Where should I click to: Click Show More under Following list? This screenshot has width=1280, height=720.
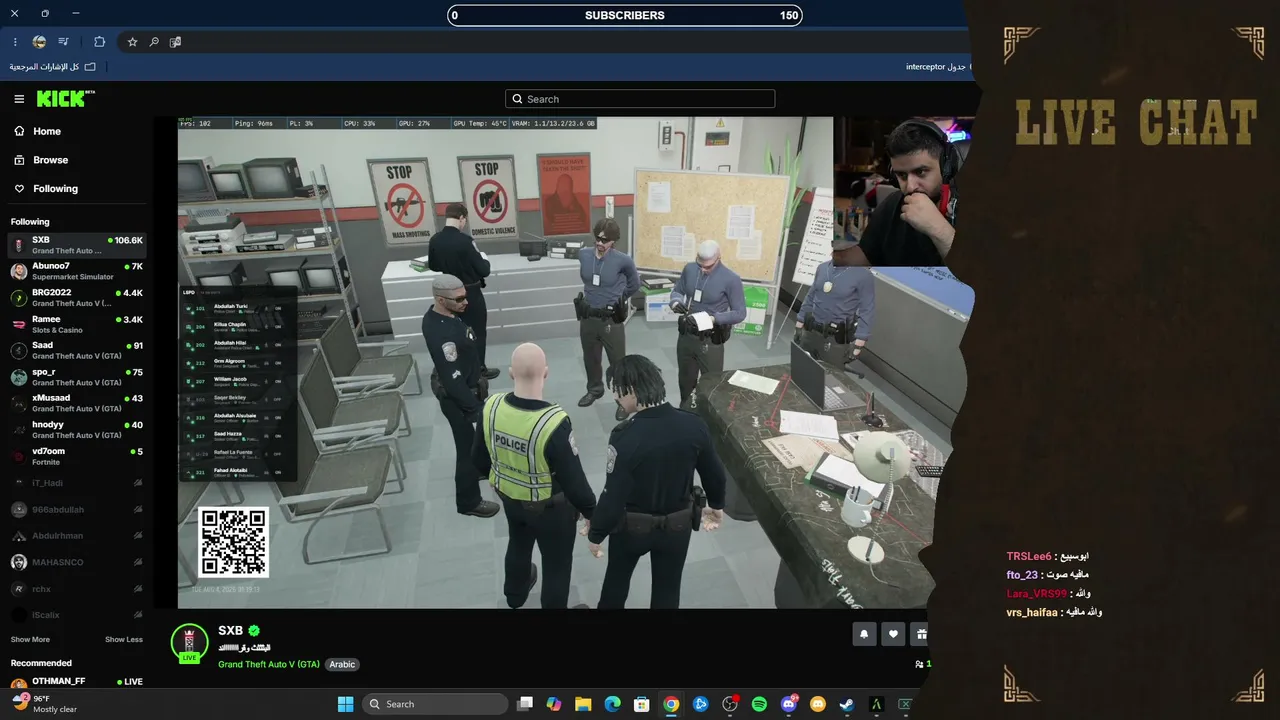pyautogui.click(x=30, y=639)
